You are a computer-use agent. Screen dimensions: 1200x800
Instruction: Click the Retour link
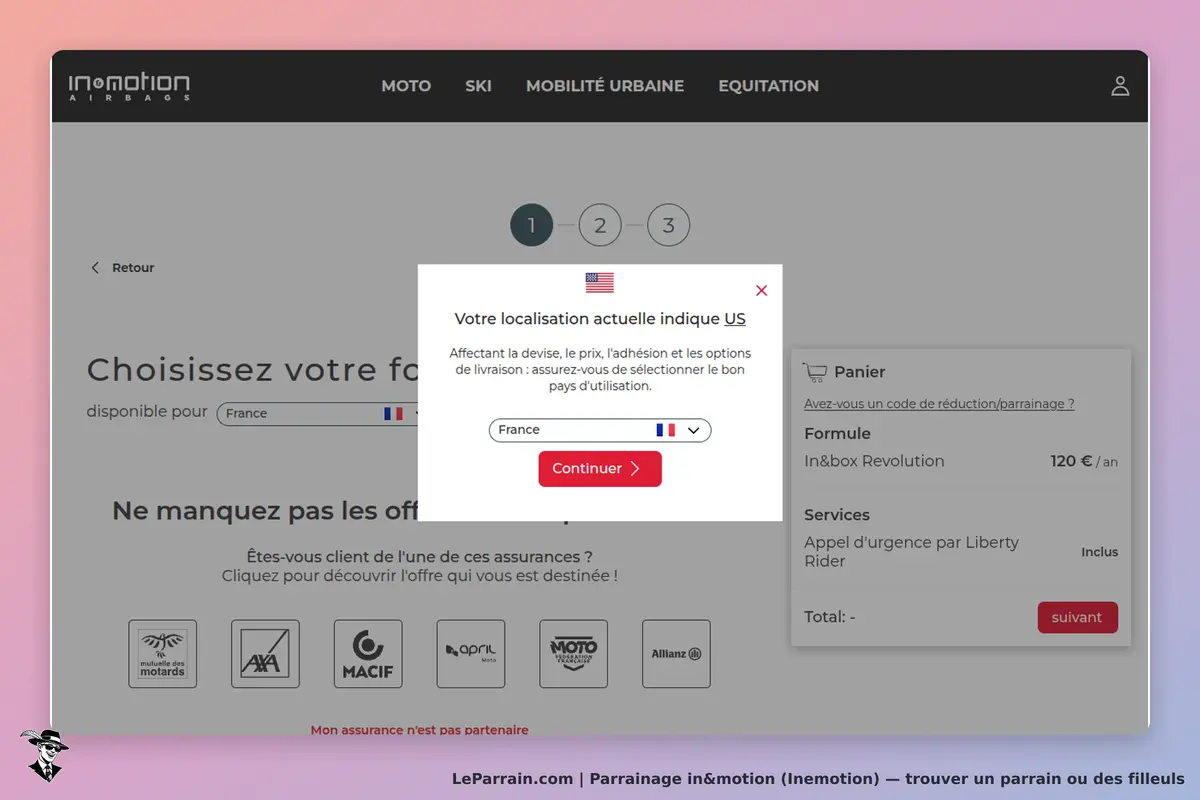coord(133,268)
